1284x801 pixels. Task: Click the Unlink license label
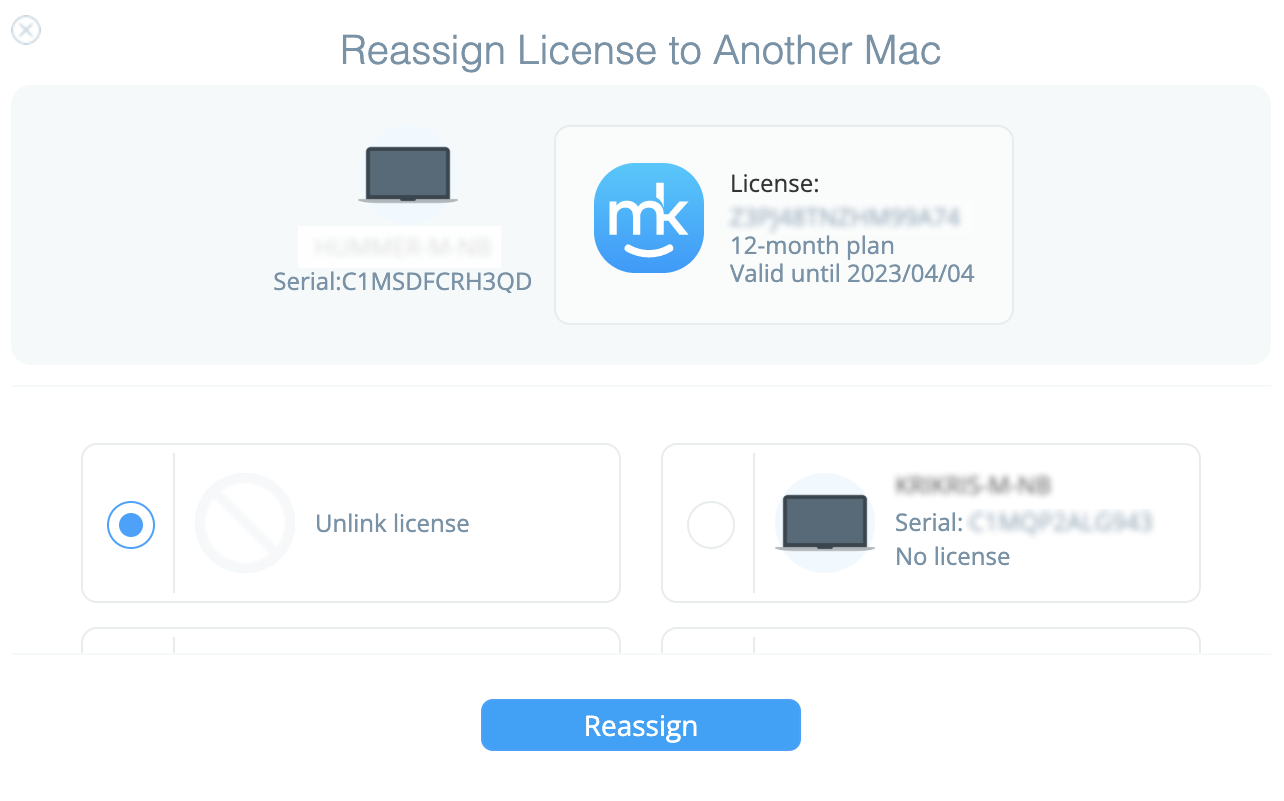point(392,523)
